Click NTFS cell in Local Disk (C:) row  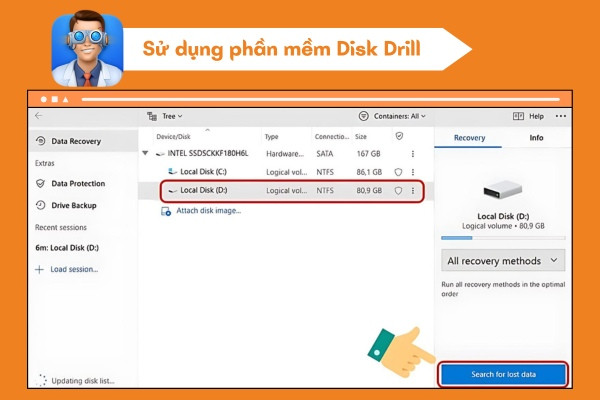324,172
